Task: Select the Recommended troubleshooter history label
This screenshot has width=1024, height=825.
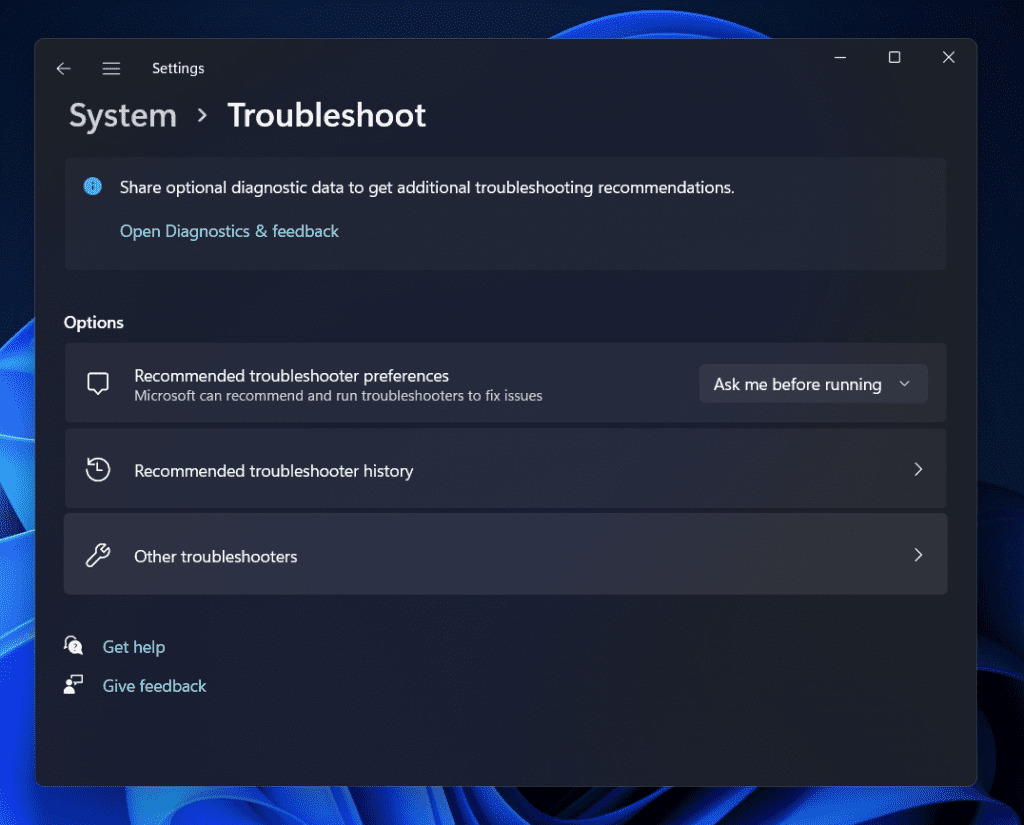Action: [x=273, y=471]
